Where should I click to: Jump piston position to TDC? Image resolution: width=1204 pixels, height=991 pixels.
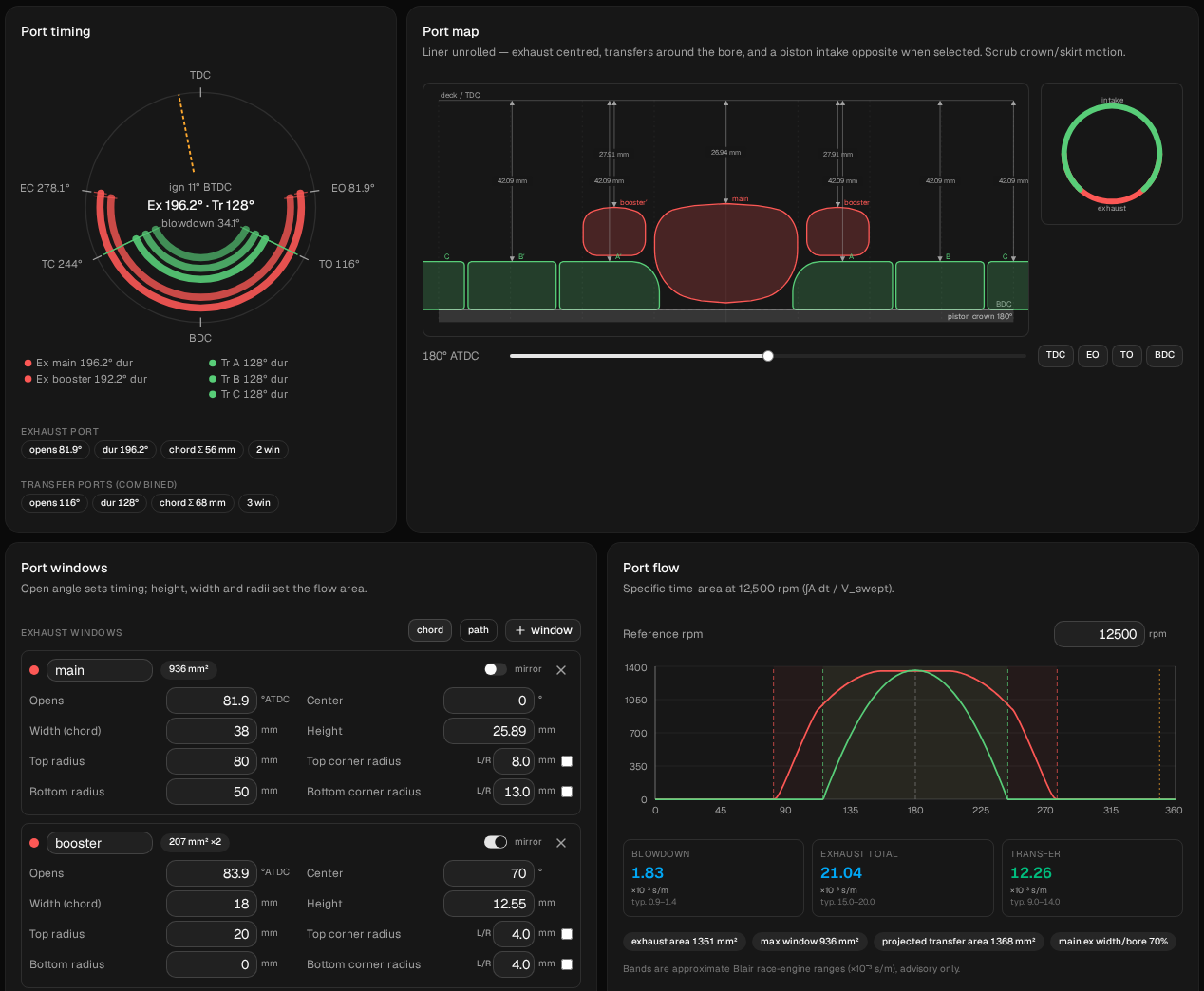tap(1056, 355)
